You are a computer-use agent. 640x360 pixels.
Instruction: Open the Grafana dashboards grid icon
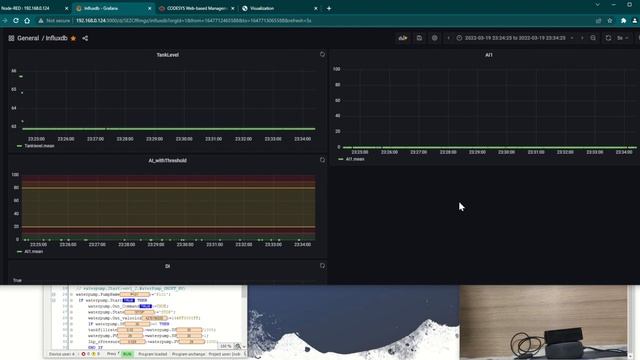pyautogui.click(x=11, y=38)
